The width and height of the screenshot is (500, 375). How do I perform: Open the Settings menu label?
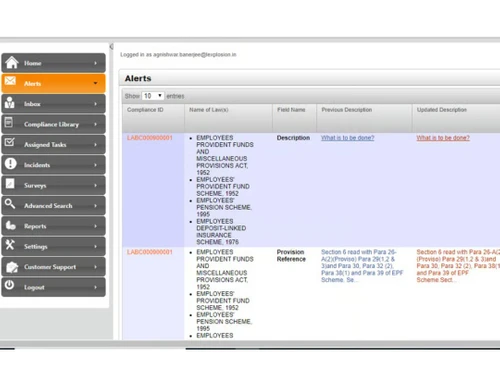pos(36,247)
